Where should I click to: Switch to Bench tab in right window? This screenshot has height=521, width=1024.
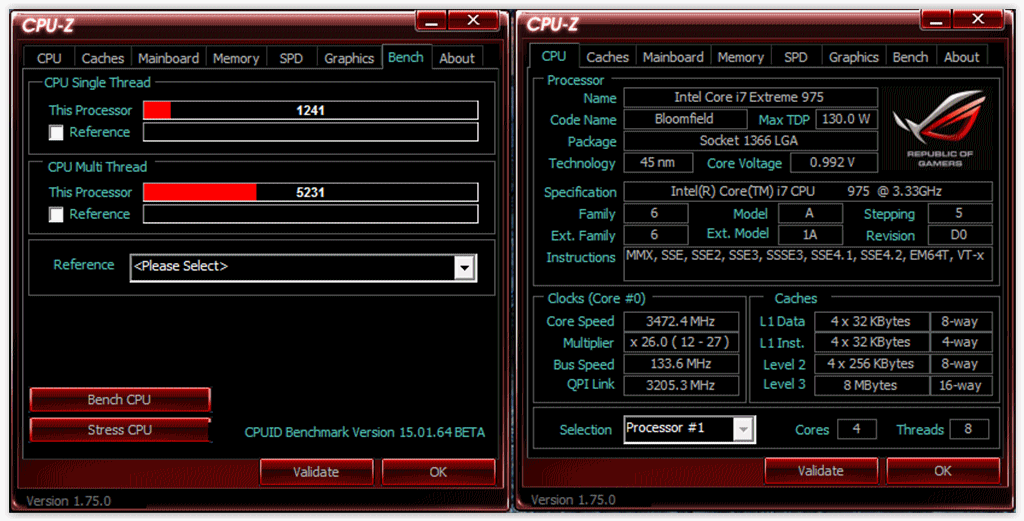(x=910, y=57)
